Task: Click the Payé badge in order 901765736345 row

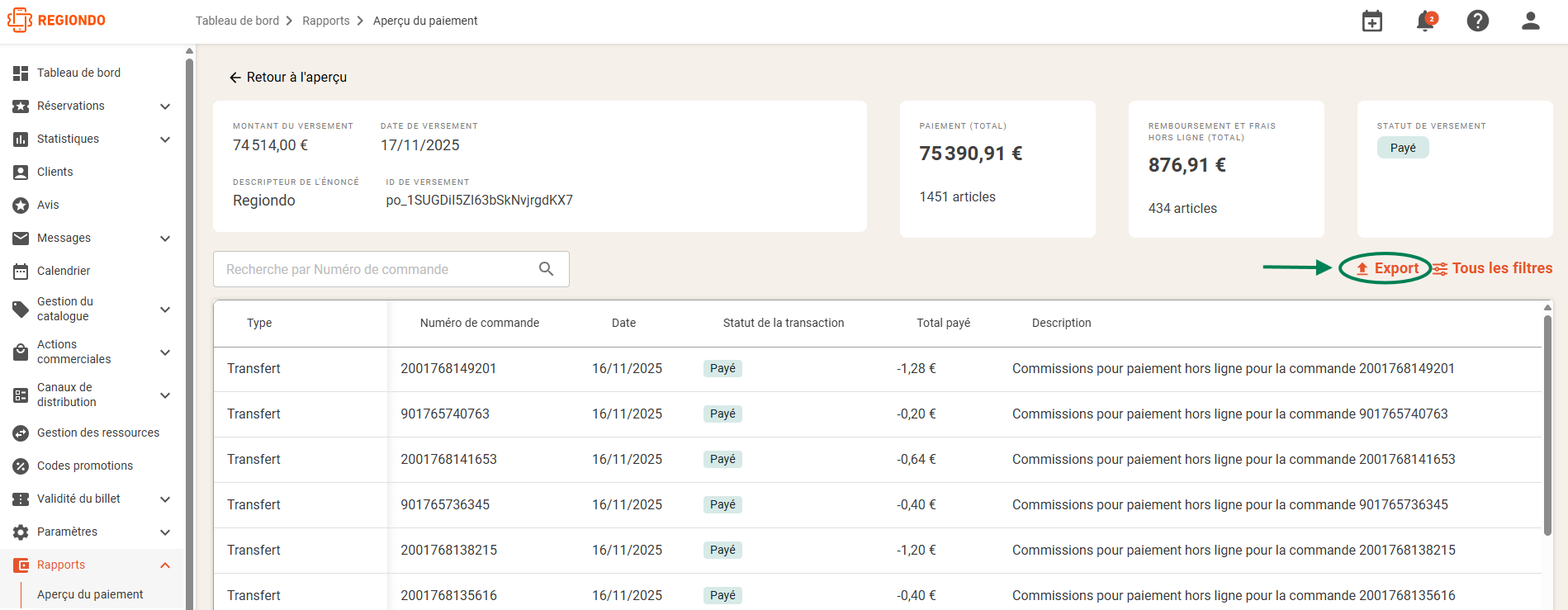Action: pos(722,504)
